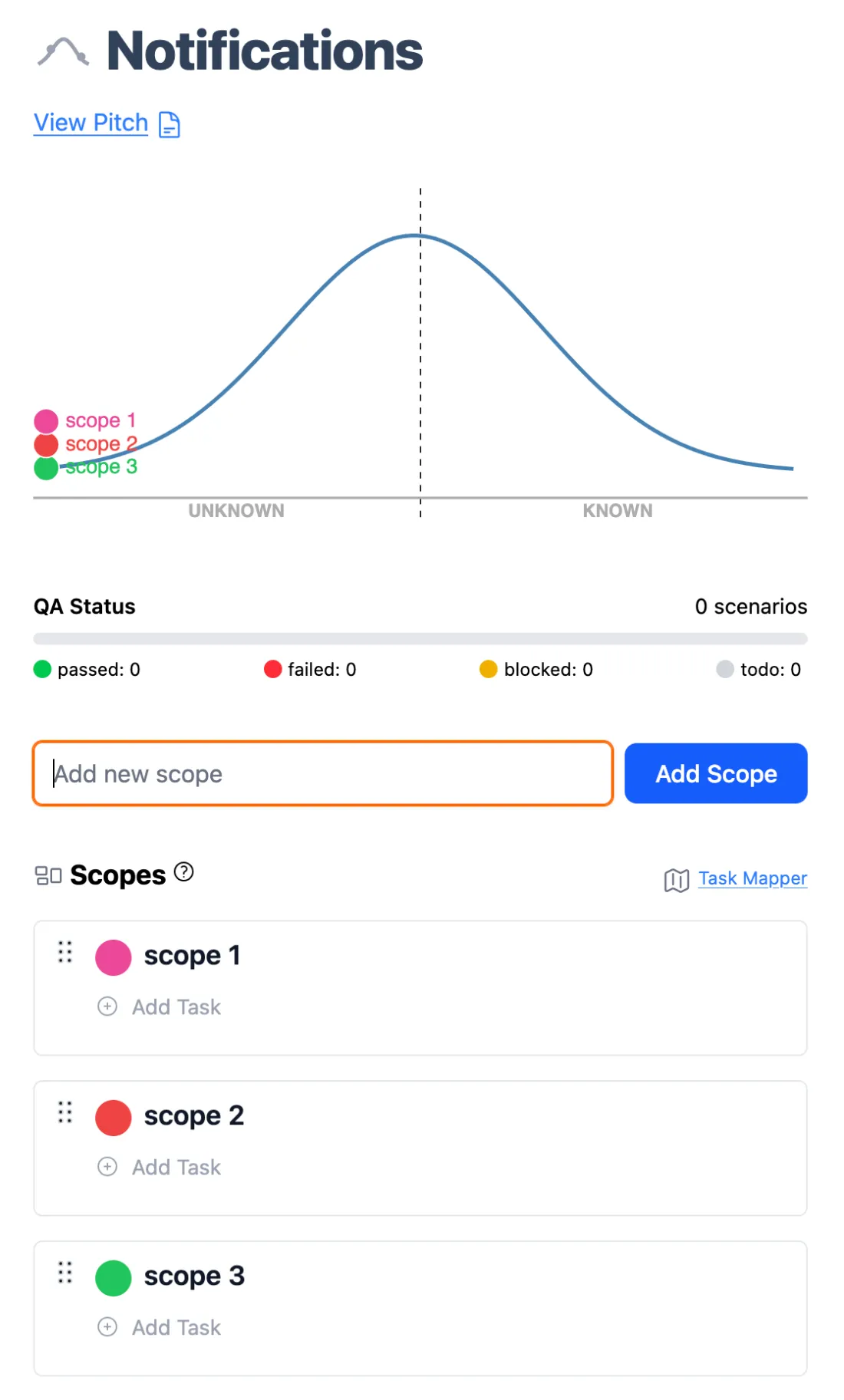Select the green scope 3 color swatch
The height and width of the screenshot is (1400, 844).
click(x=114, y=1278)
